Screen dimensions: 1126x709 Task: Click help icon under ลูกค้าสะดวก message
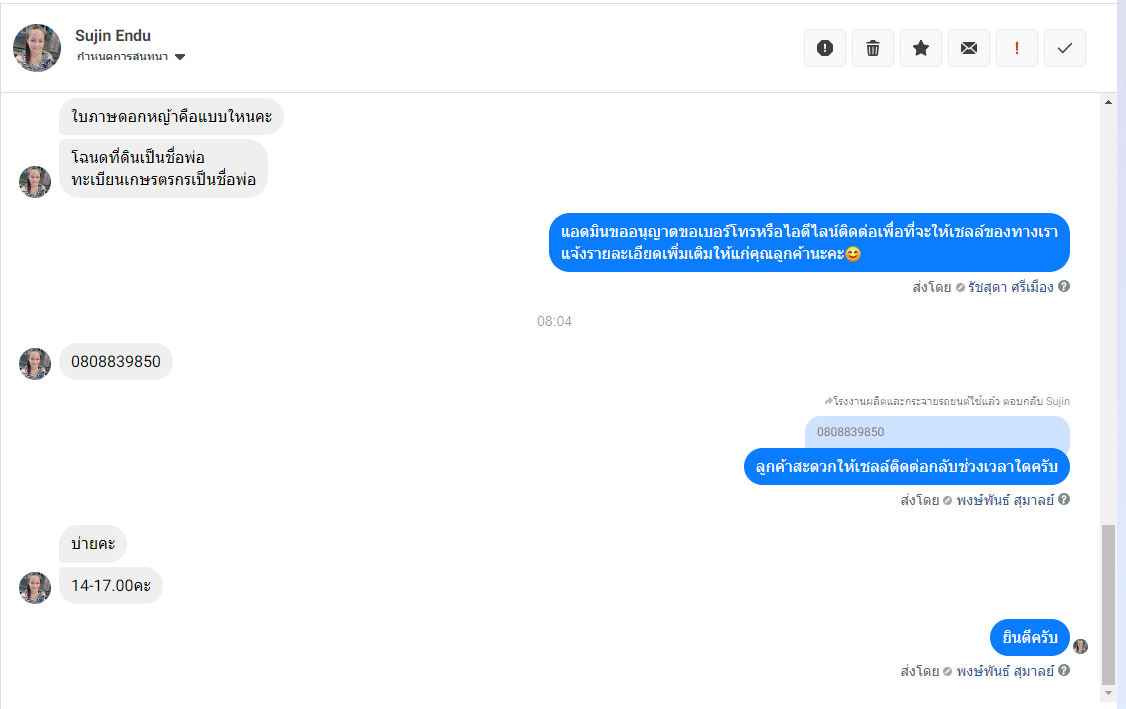coord(1064,499)
